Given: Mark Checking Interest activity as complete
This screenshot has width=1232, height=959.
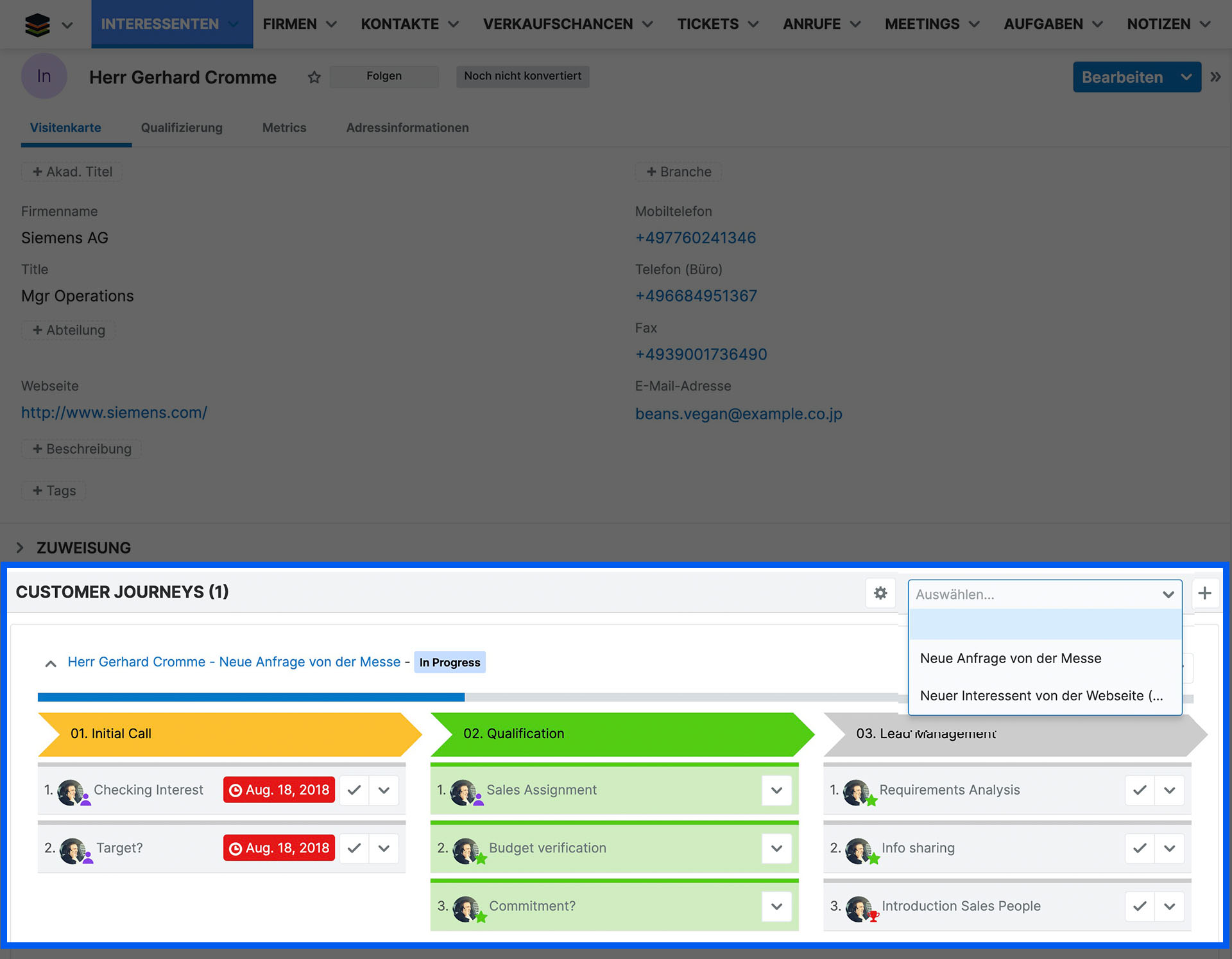Looking at the screenshot, I should click(354, 790).
